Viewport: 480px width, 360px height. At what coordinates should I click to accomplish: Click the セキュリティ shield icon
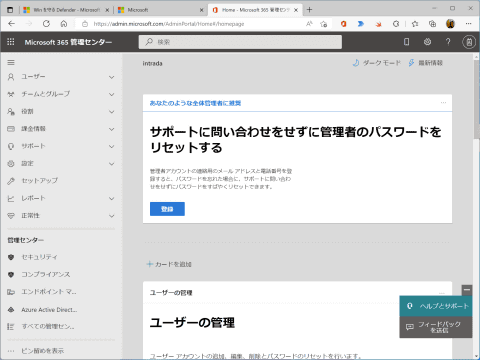coord(11,257)
